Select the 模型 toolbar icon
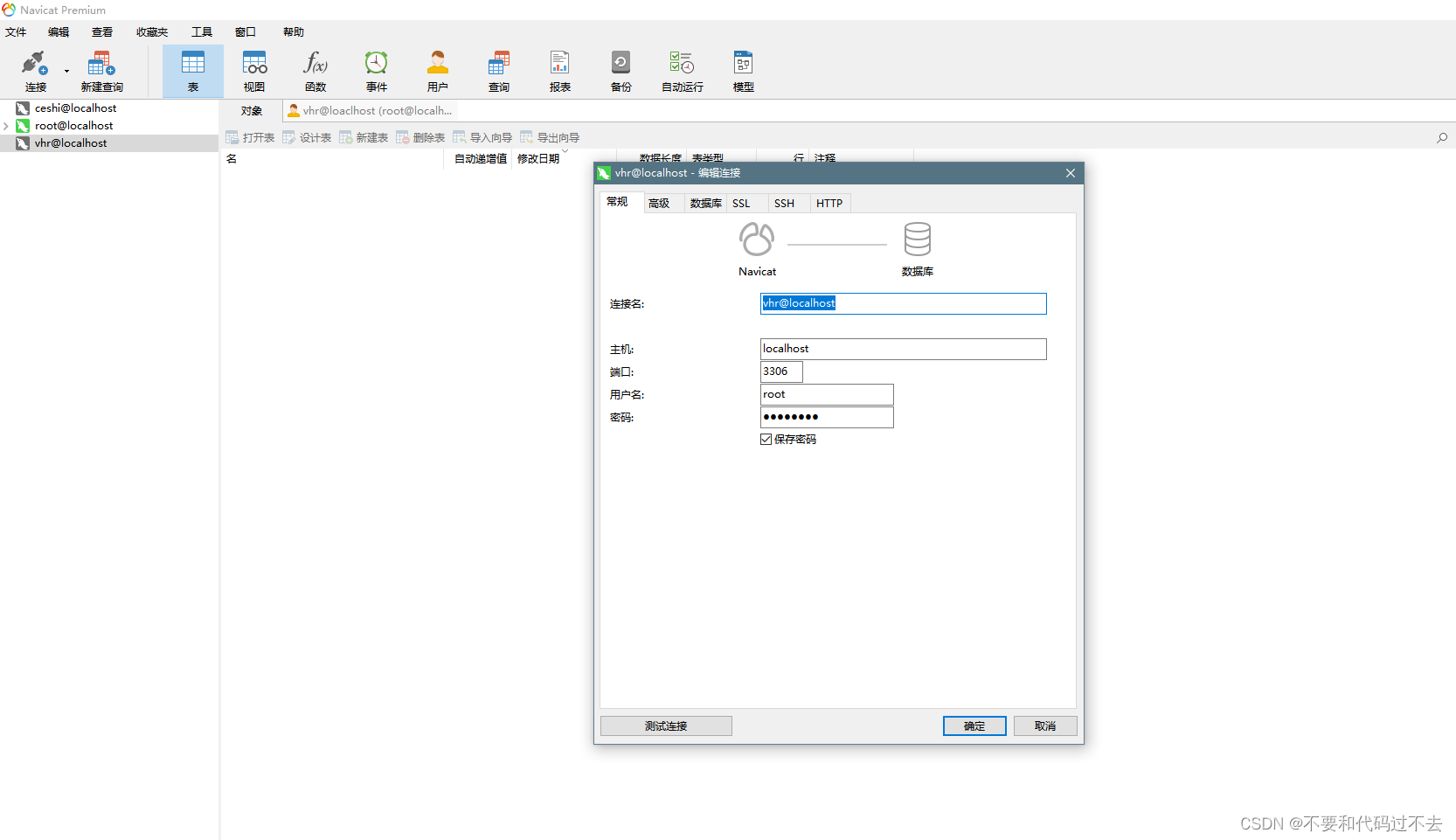This screenshot has width=1456, height=840. [742, 70]
